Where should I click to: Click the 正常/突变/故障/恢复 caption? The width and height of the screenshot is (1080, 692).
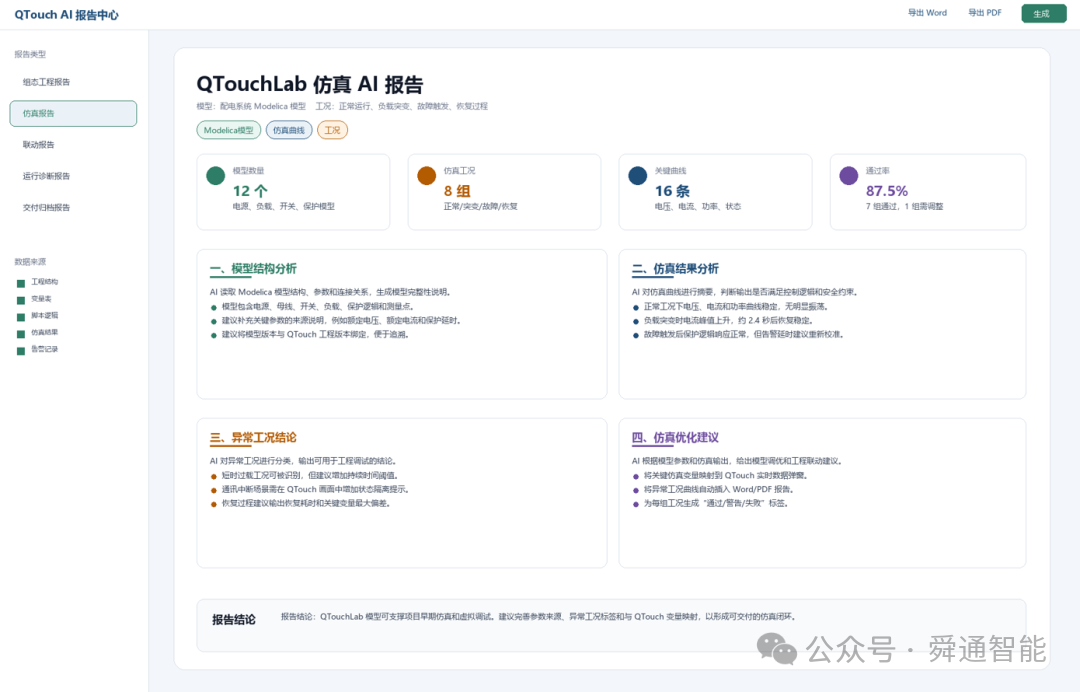pyautogui.click(x=481, y=207)
